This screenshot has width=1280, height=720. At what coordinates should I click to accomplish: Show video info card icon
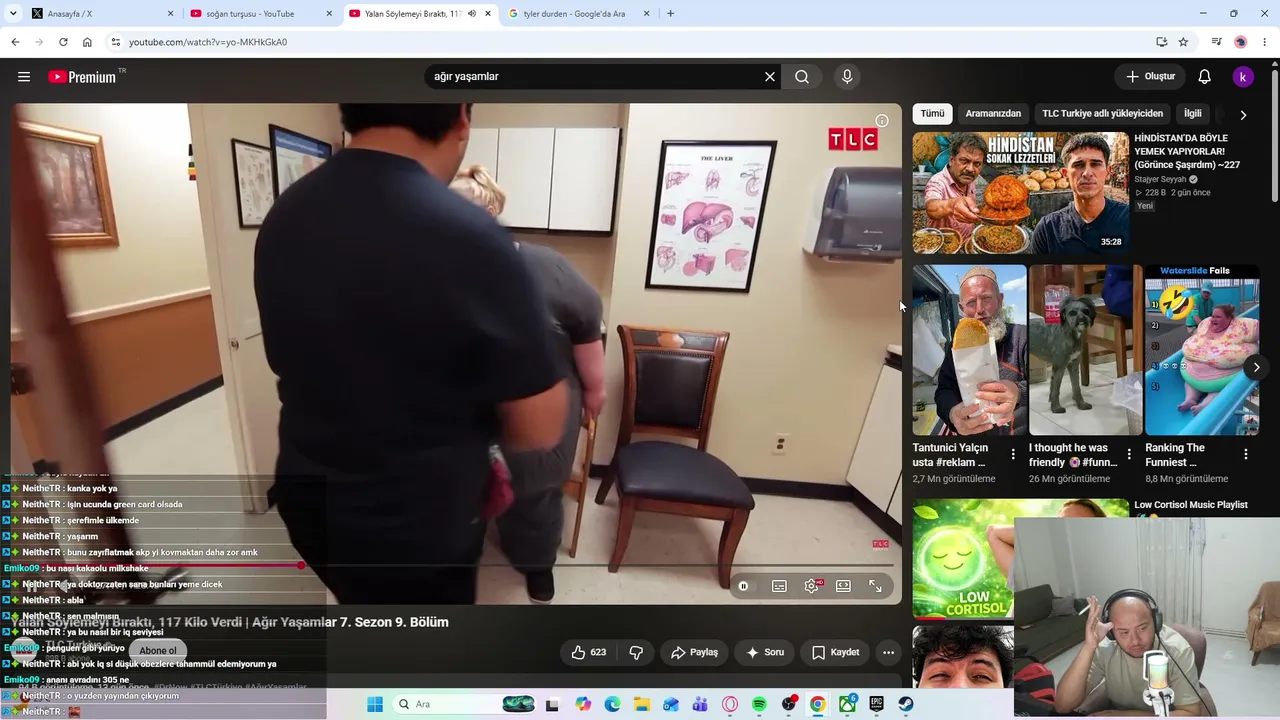click(881, 121)
